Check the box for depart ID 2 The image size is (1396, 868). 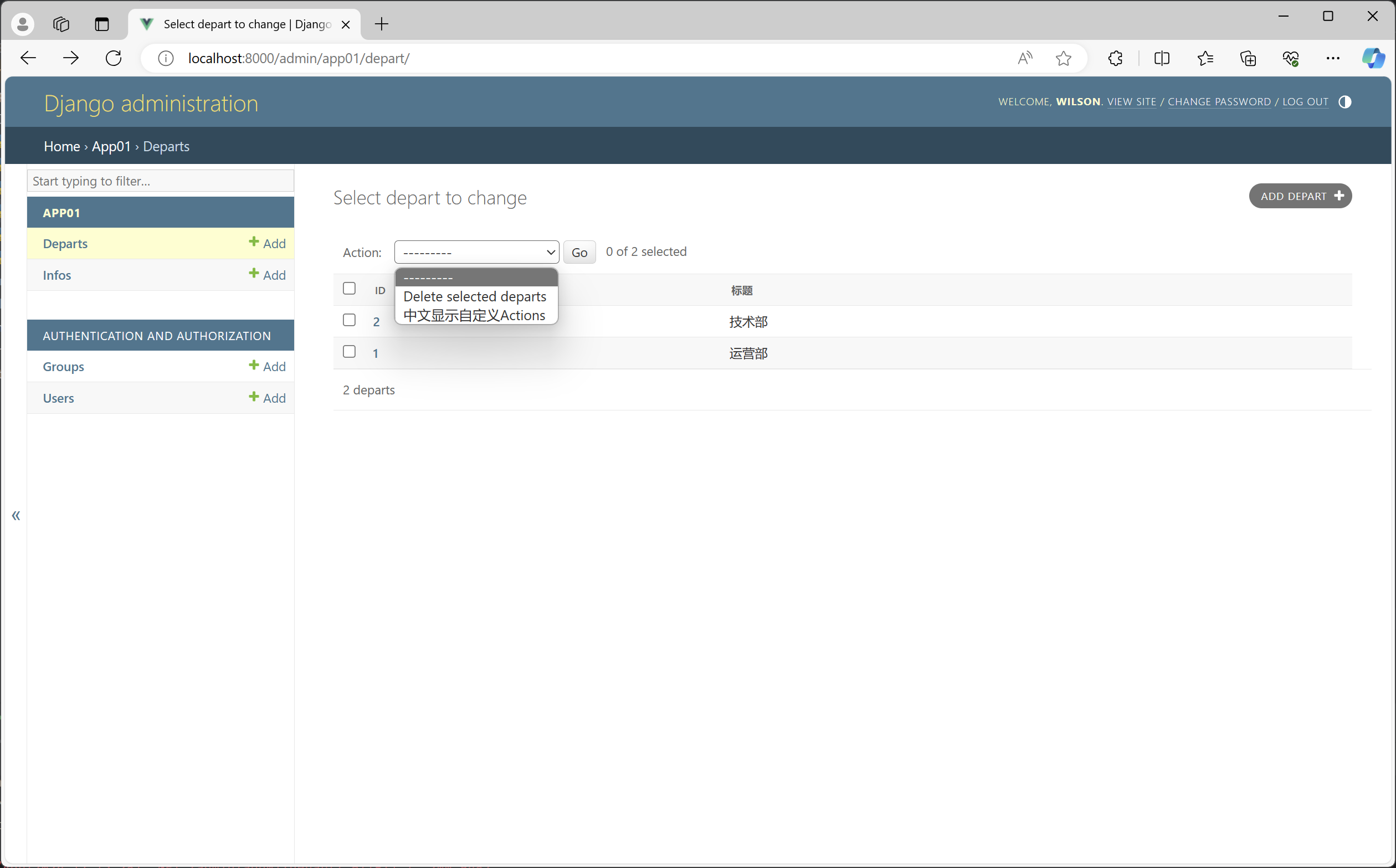(349, 320)
